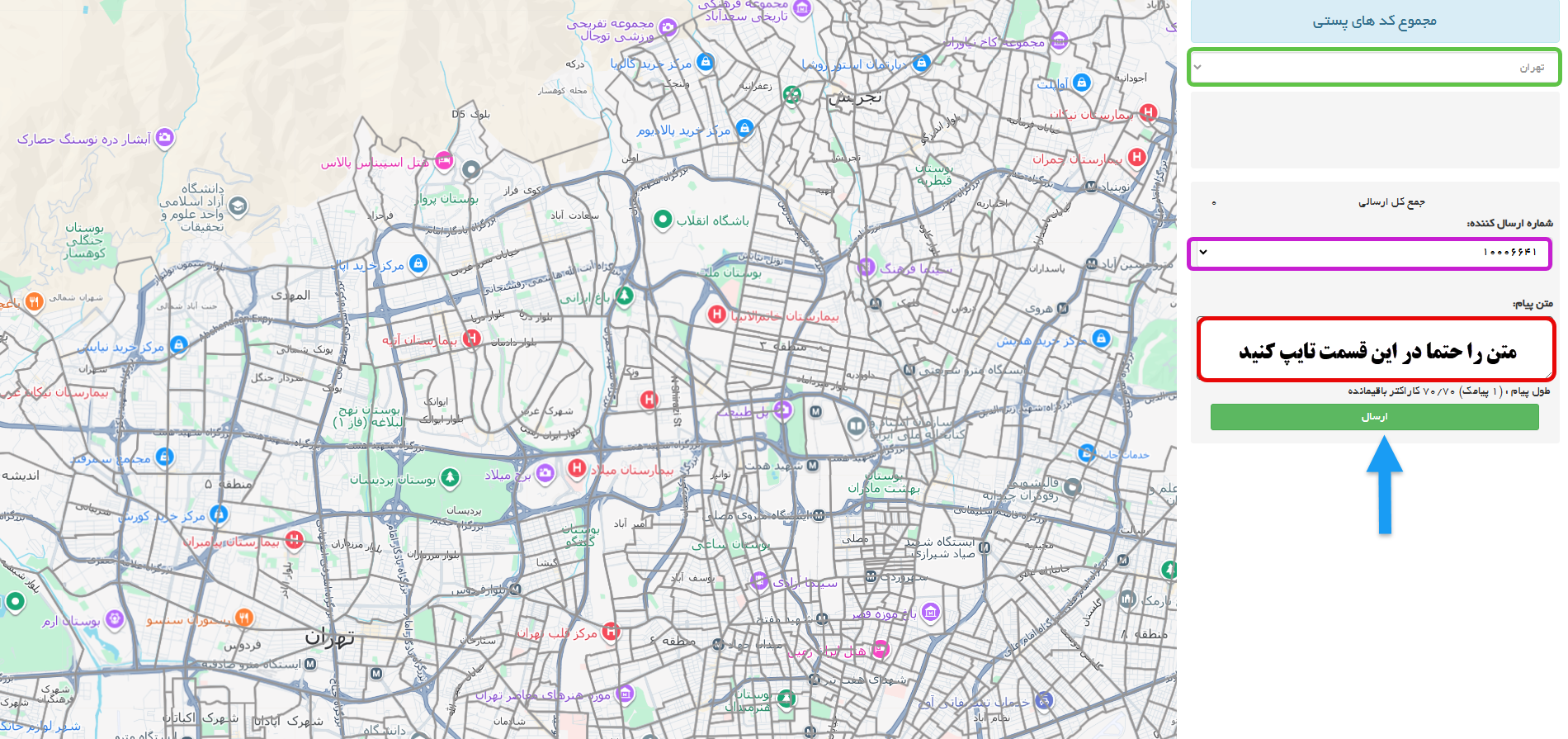Click the Espinas Palace hotel marker
Screen dimensions: 1568x739
444,161
